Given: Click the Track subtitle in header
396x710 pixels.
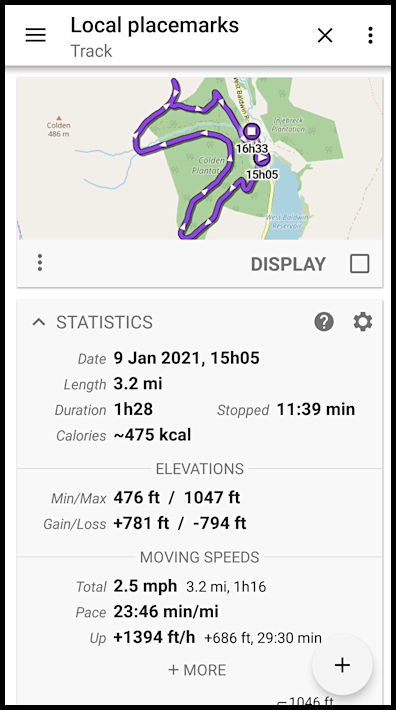Looking at the screenshot, I should pos(91,51).
